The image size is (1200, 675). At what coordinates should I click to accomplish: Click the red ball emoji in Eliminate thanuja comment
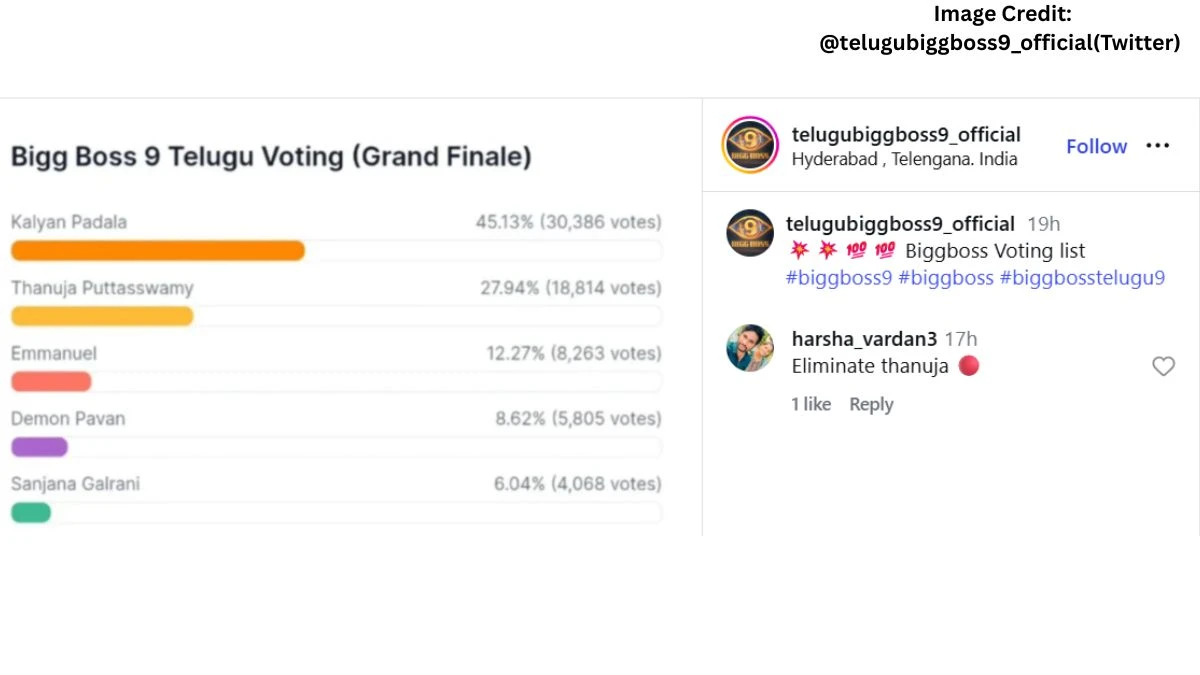[x=968, y=366]
